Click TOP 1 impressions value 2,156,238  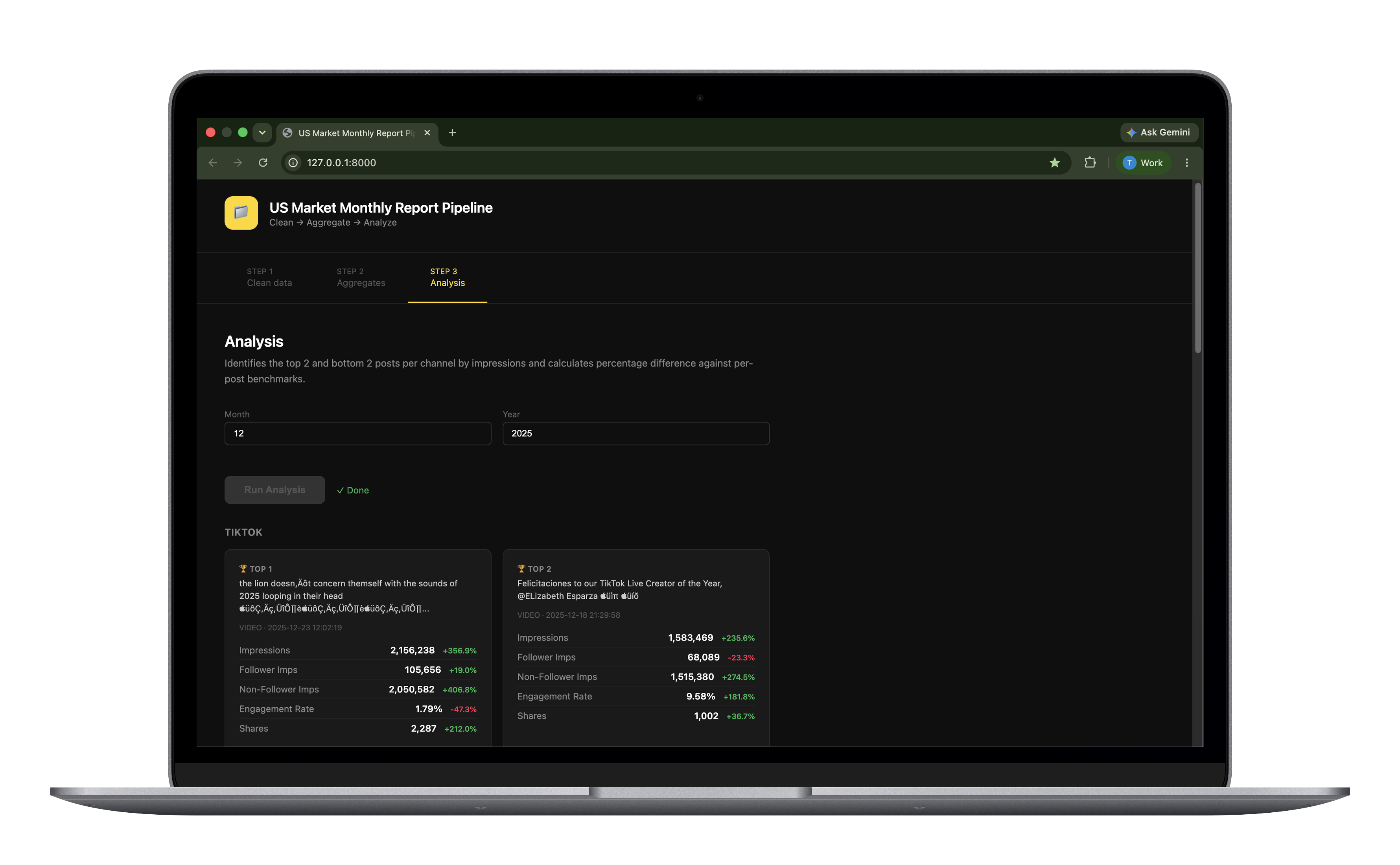click(x=412, y=650)
